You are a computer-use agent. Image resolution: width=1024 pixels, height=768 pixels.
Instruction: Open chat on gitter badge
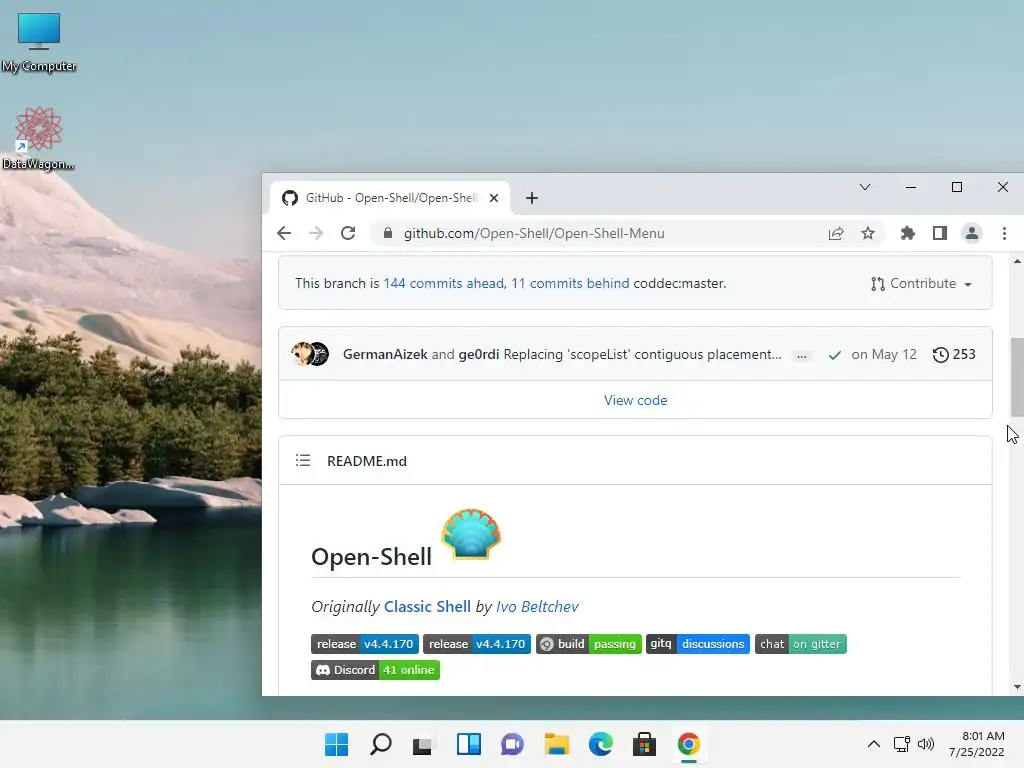(x=801, y=644)
